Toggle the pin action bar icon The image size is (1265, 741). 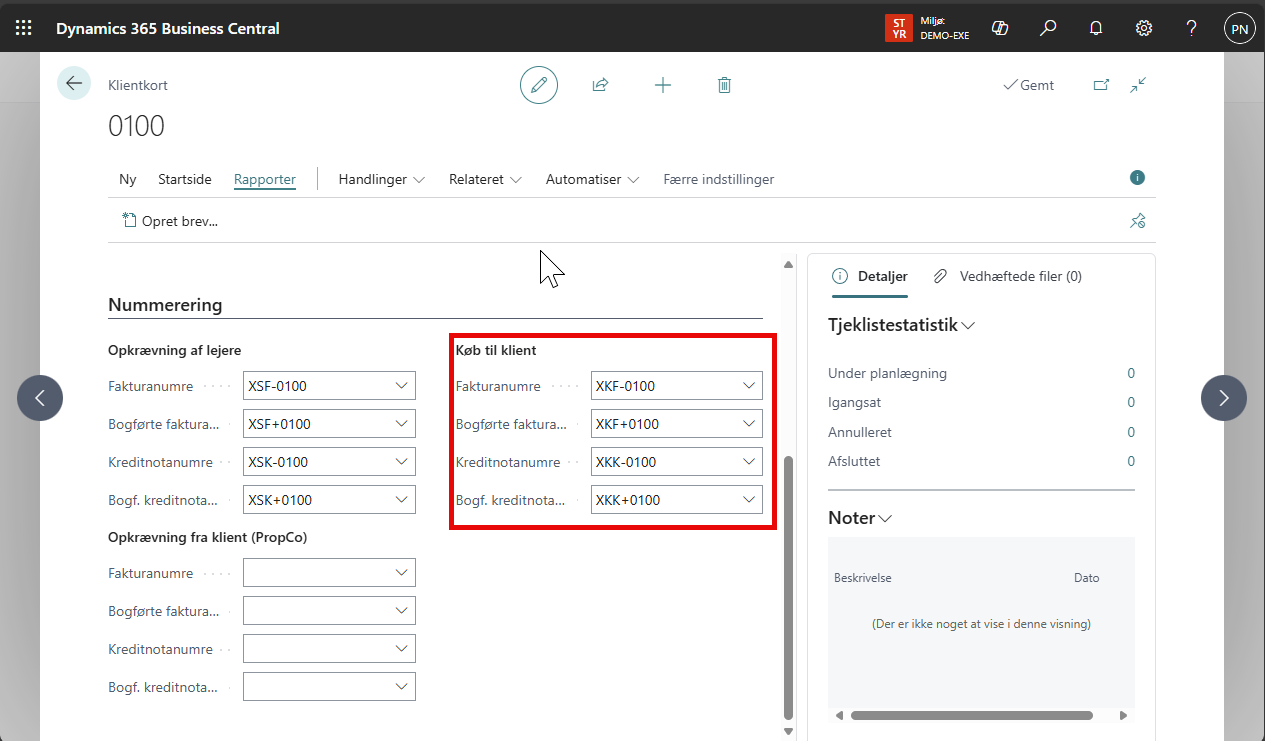pos(1137,221)
